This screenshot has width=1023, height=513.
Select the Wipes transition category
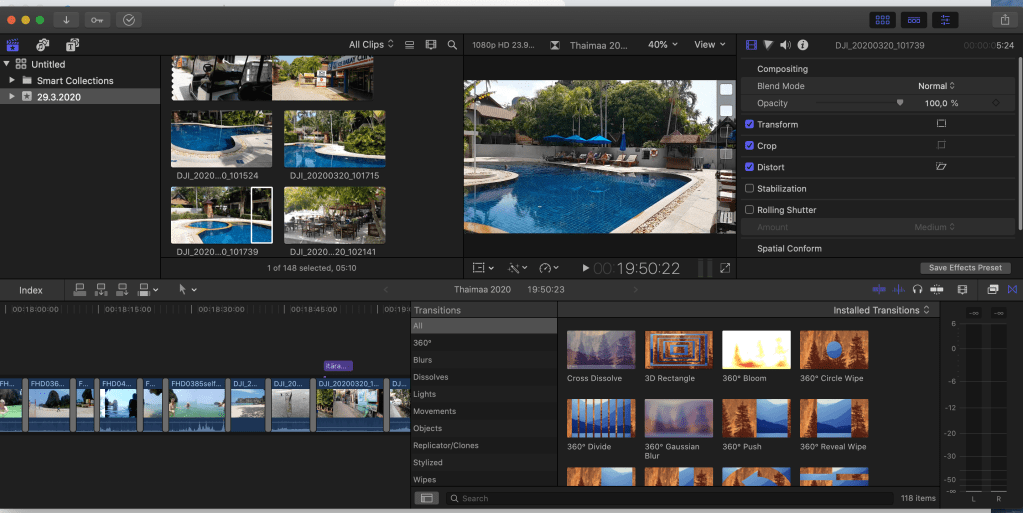coord(426,479)
